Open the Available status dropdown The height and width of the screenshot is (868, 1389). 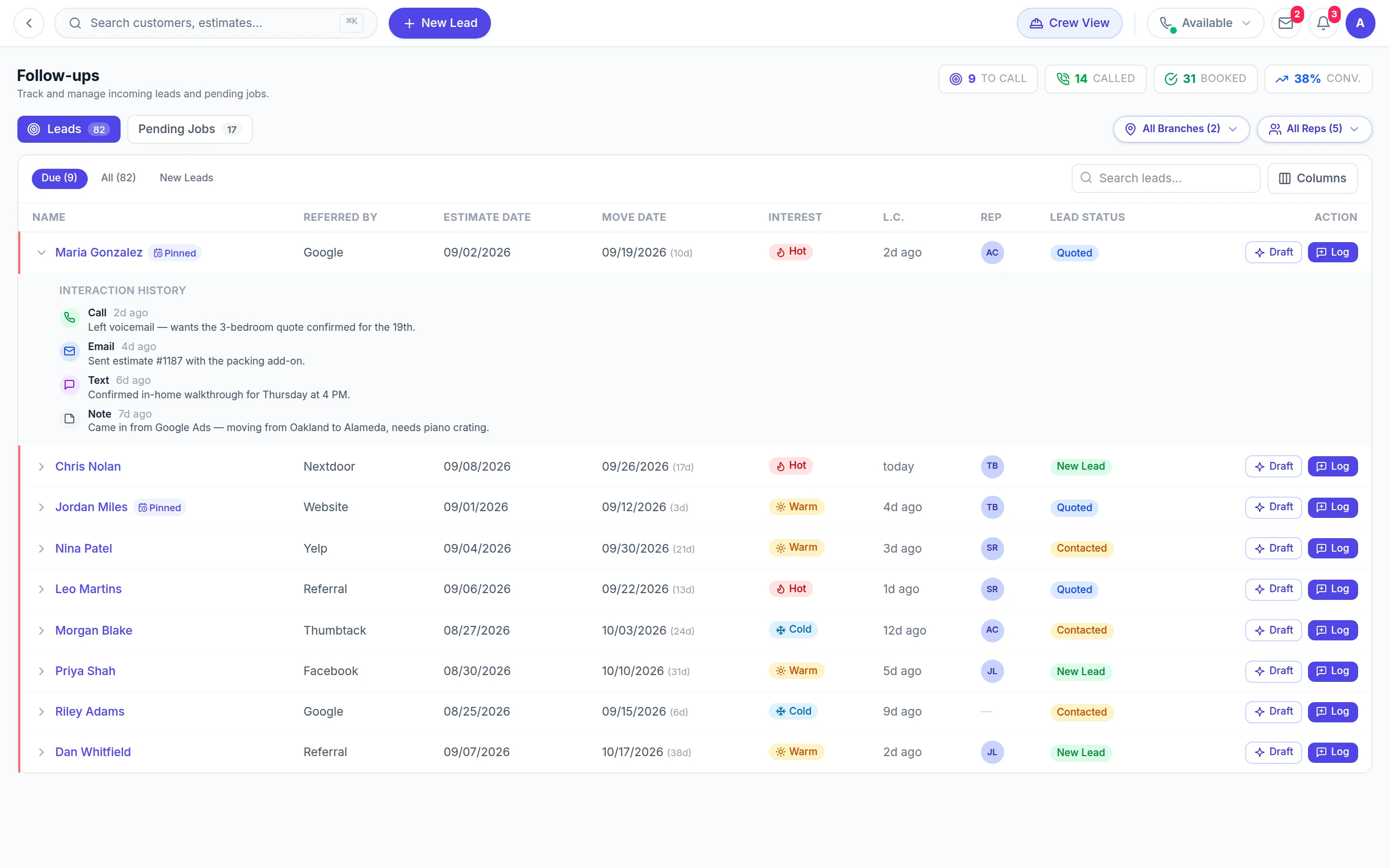pos(1205,23)
